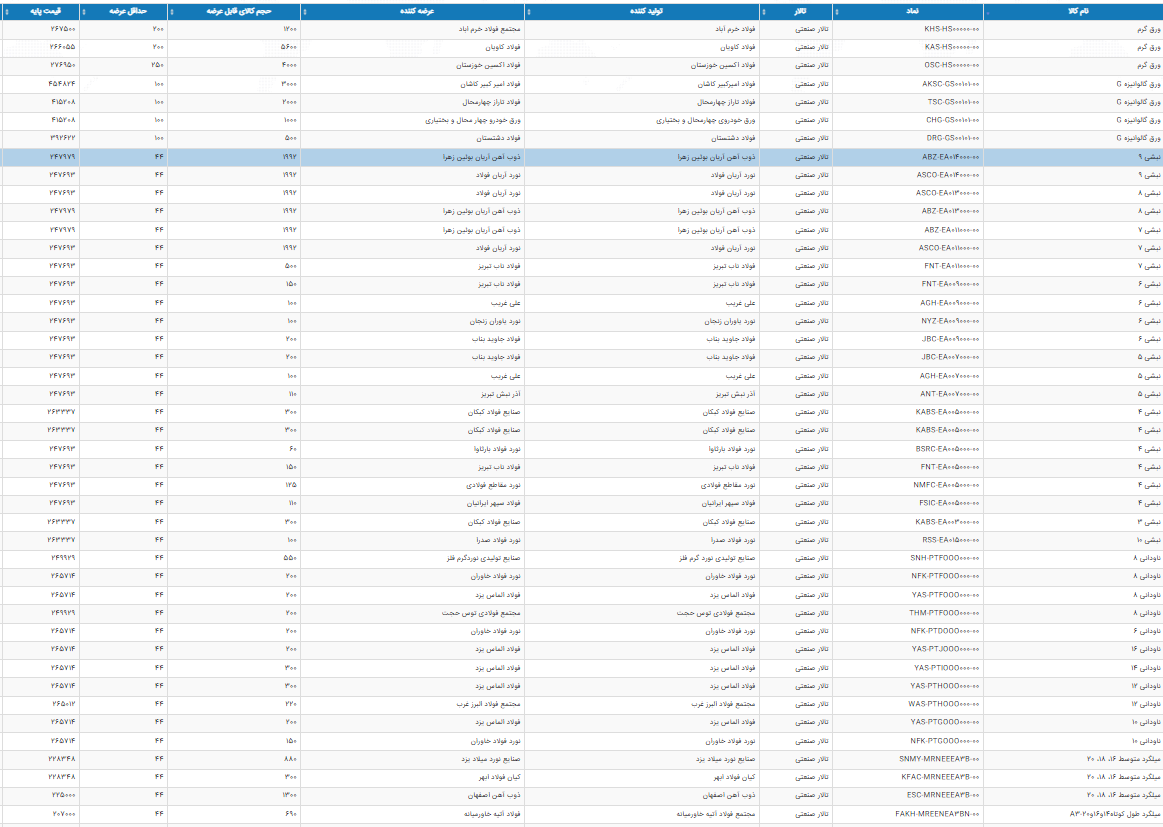
Task: Sort by حجم کالای قابل عرضه arrow icon
Action: pos(172,12)
